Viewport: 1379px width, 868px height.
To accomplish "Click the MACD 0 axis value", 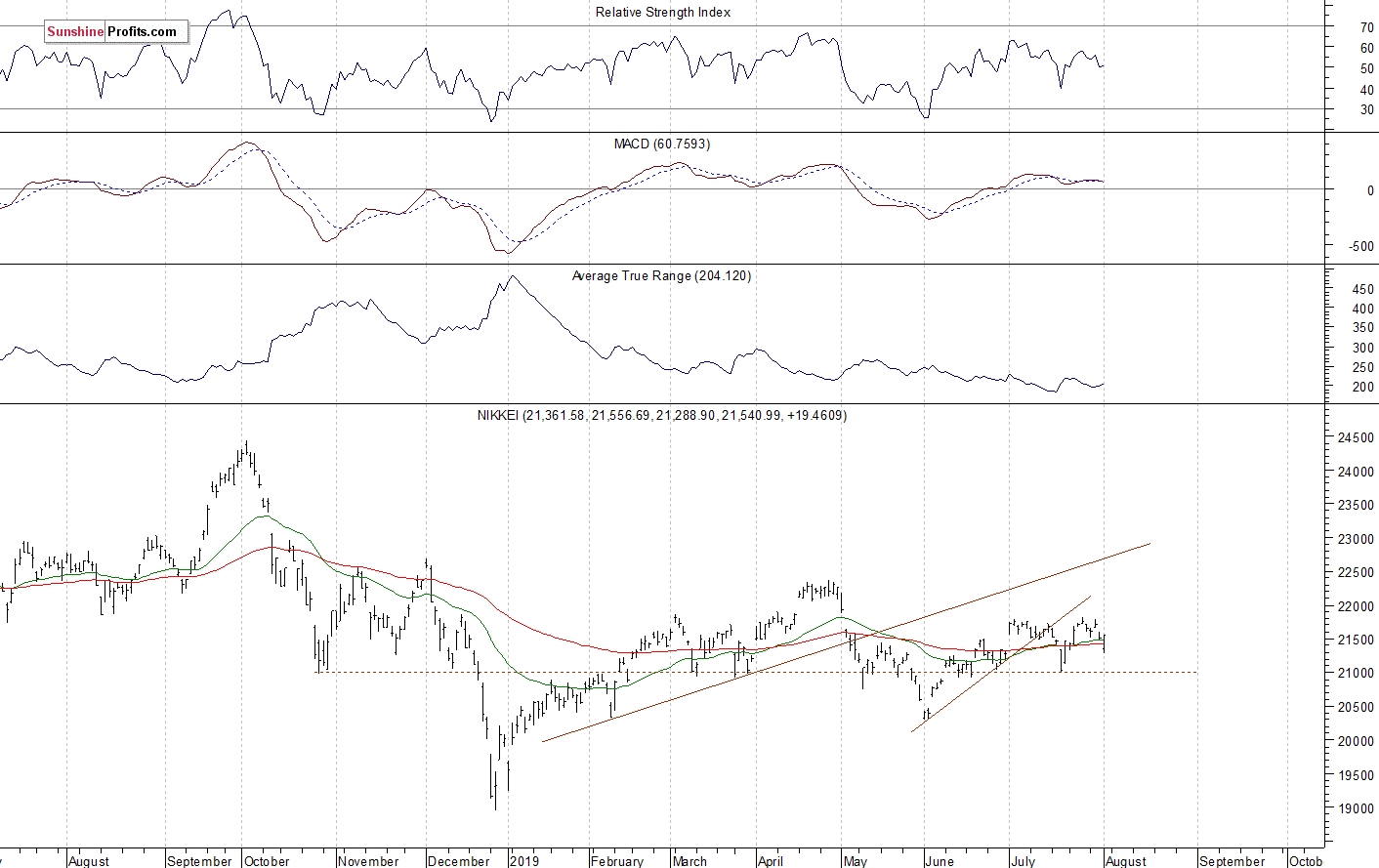I will click(1370, 190).
